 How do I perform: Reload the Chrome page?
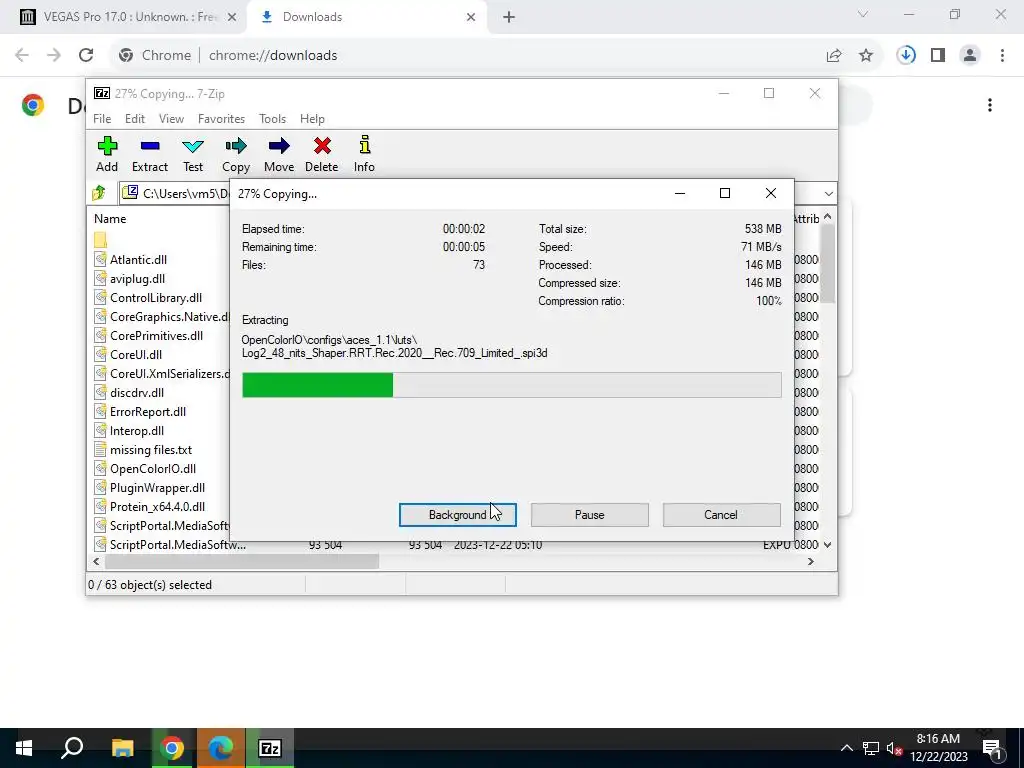86,55
